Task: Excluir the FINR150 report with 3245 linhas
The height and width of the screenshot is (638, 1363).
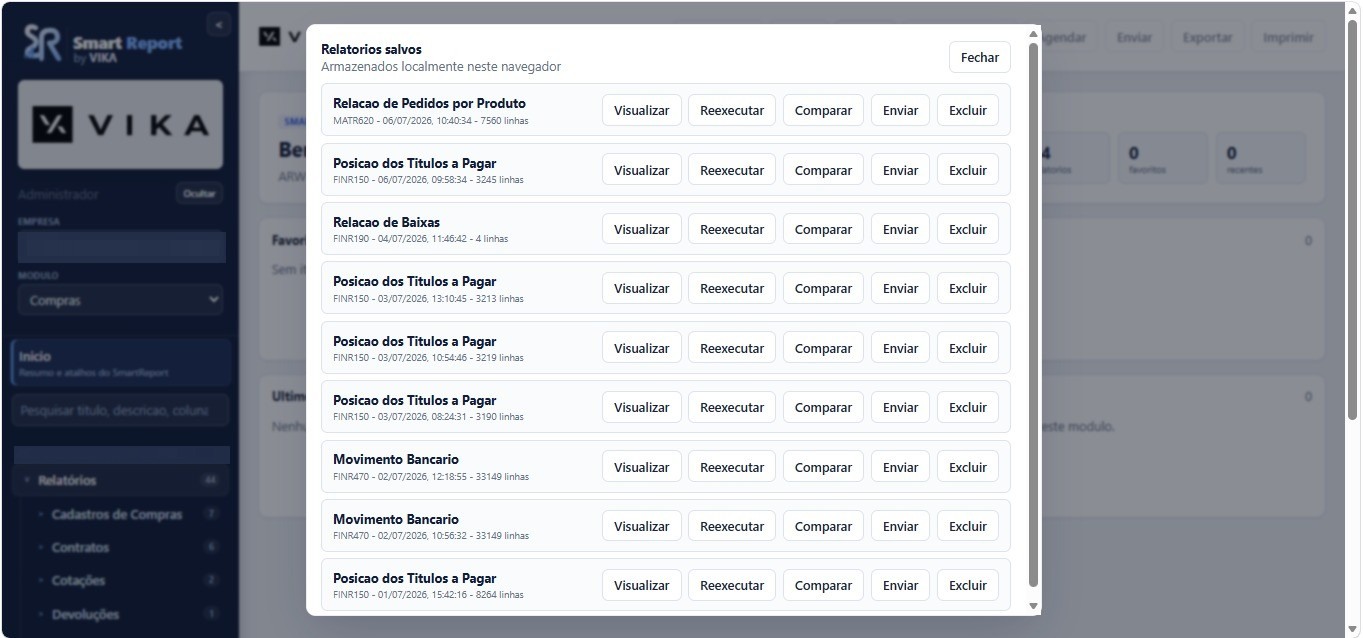Action: (x=967, y=170)
